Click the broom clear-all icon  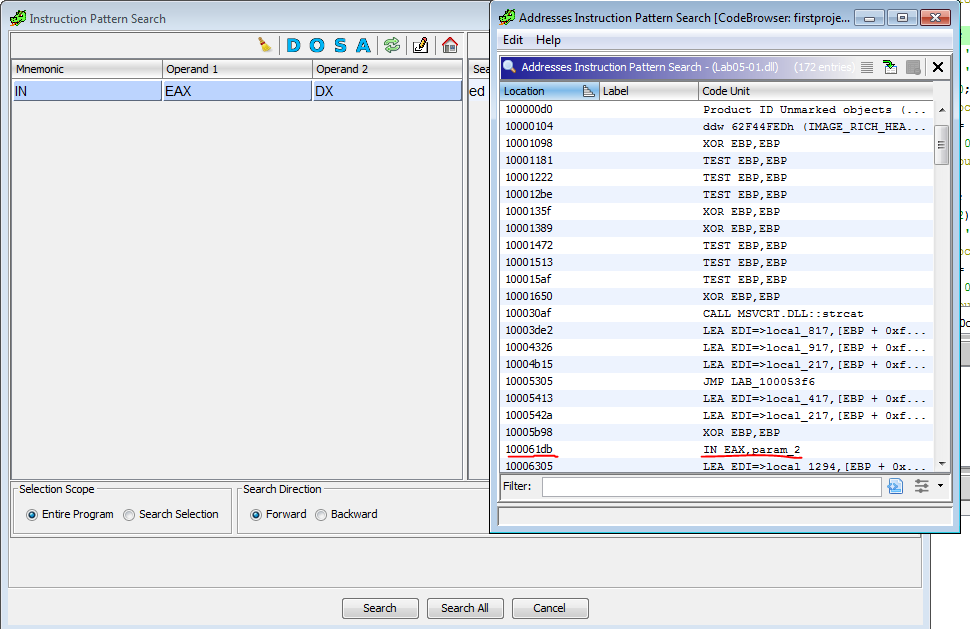[265, 45]
